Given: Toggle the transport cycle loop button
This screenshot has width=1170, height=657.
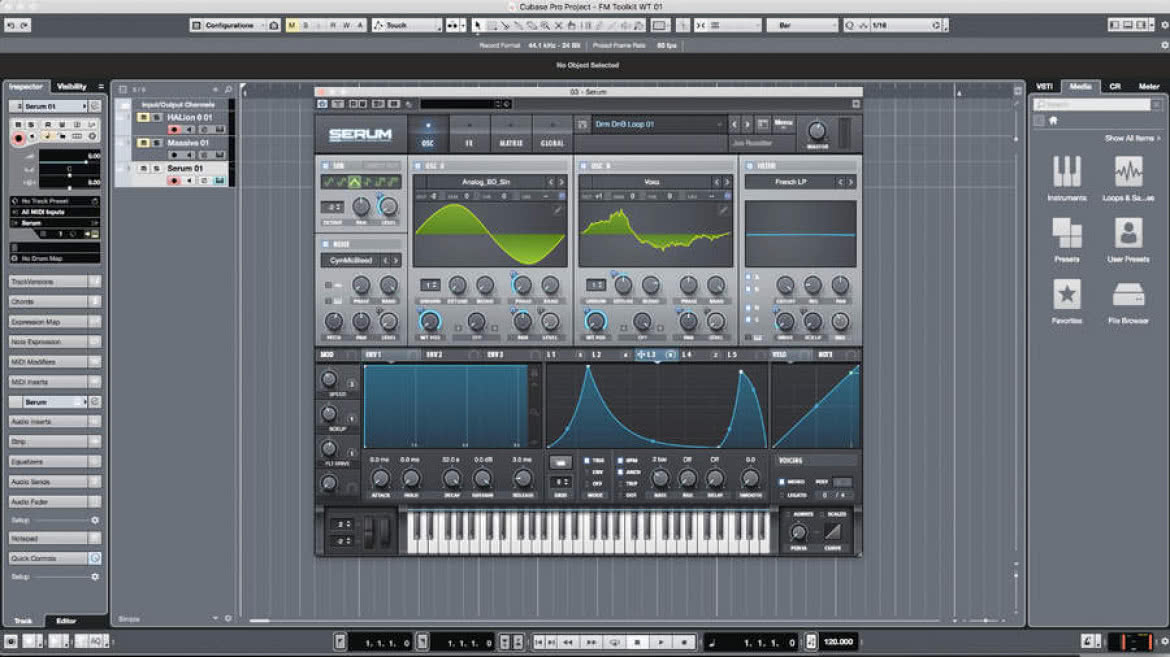Looking at the screenshot, I should (615, 642).
